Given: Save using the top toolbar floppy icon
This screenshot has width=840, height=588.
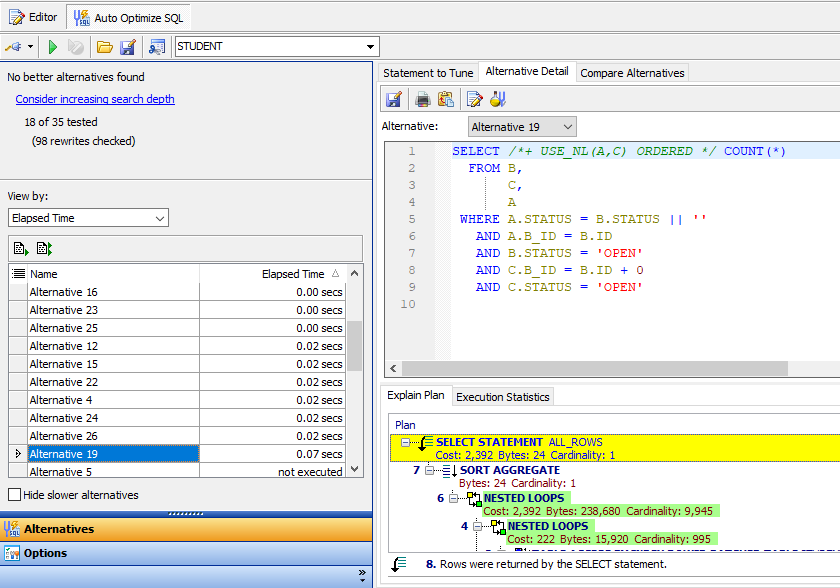Looking at the screenshot, I should 128,47.
